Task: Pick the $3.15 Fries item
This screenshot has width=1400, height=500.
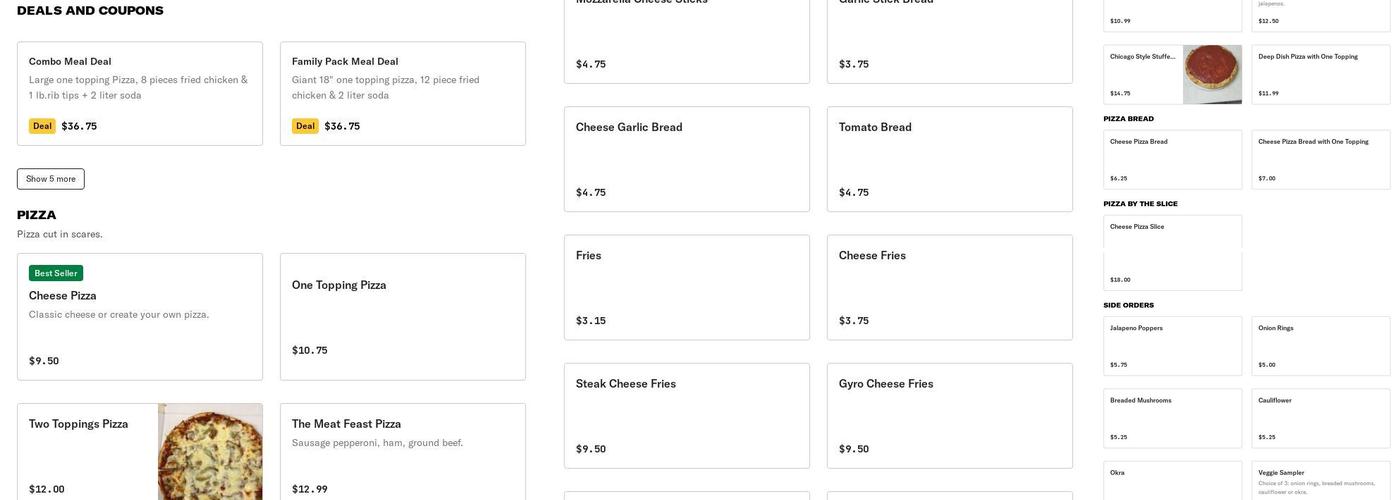Action: (x=686, y=287)
